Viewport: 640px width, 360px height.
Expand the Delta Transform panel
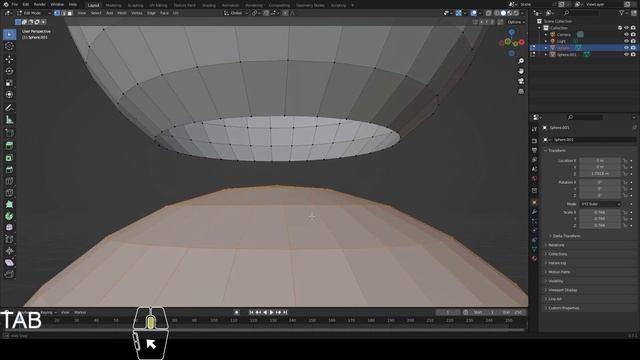(565, 236)
